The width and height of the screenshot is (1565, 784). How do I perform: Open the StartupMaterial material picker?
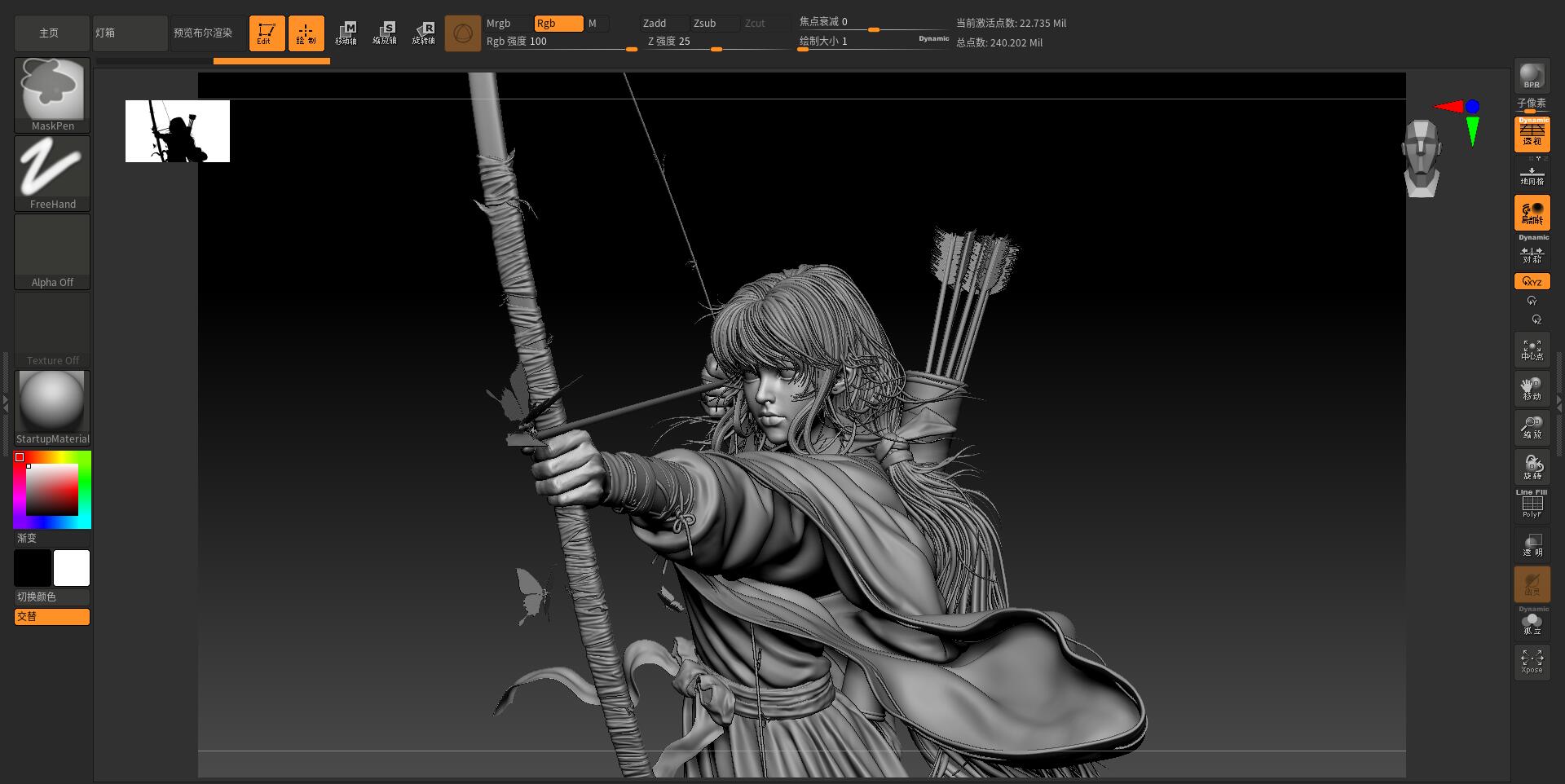(52, 407)
